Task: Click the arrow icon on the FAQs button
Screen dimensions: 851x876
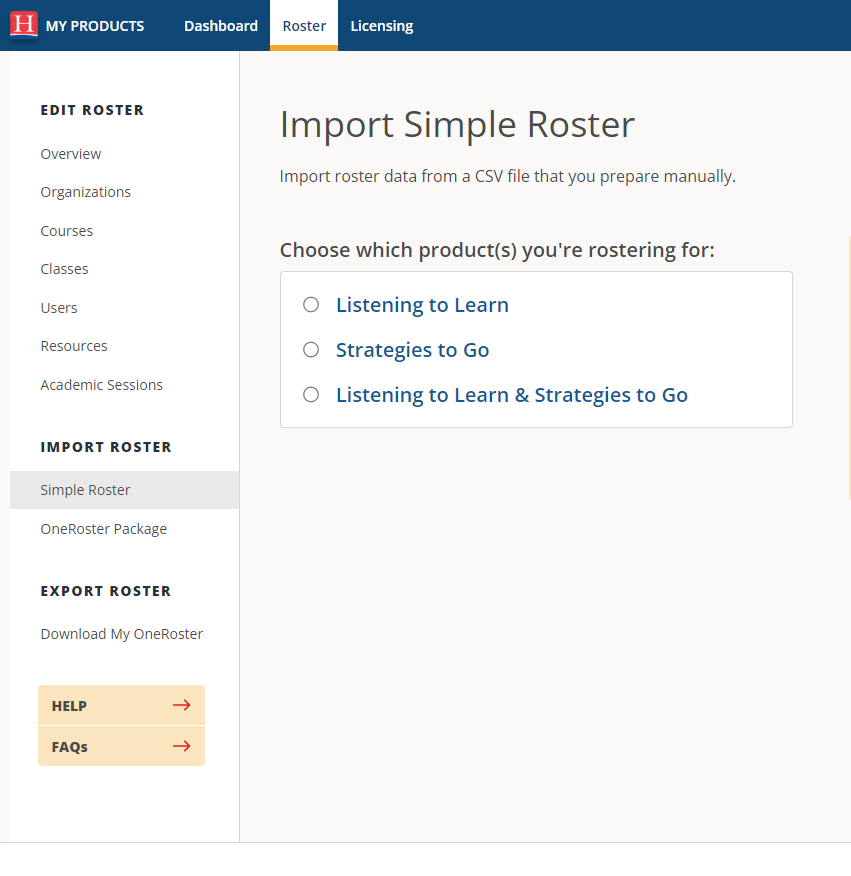Action: coord(180,746)
